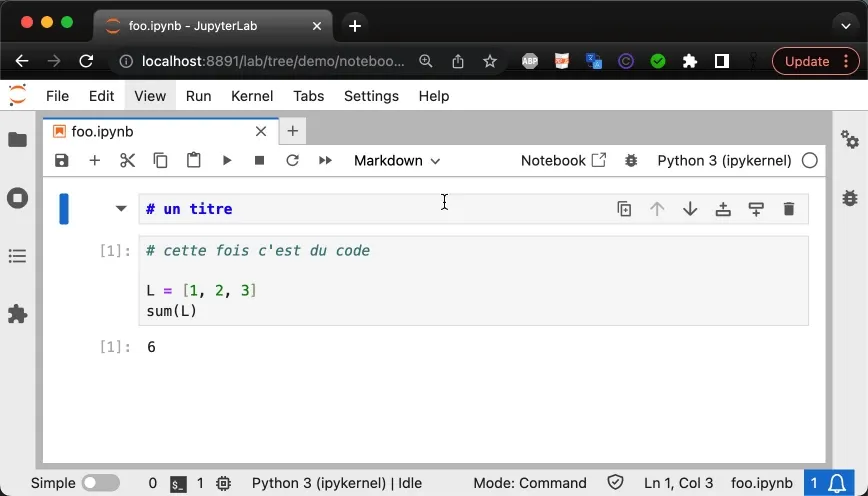Cut the selected cell with scissors icon
The width and height of the screenshot is (868, 496).
point(127,160)
